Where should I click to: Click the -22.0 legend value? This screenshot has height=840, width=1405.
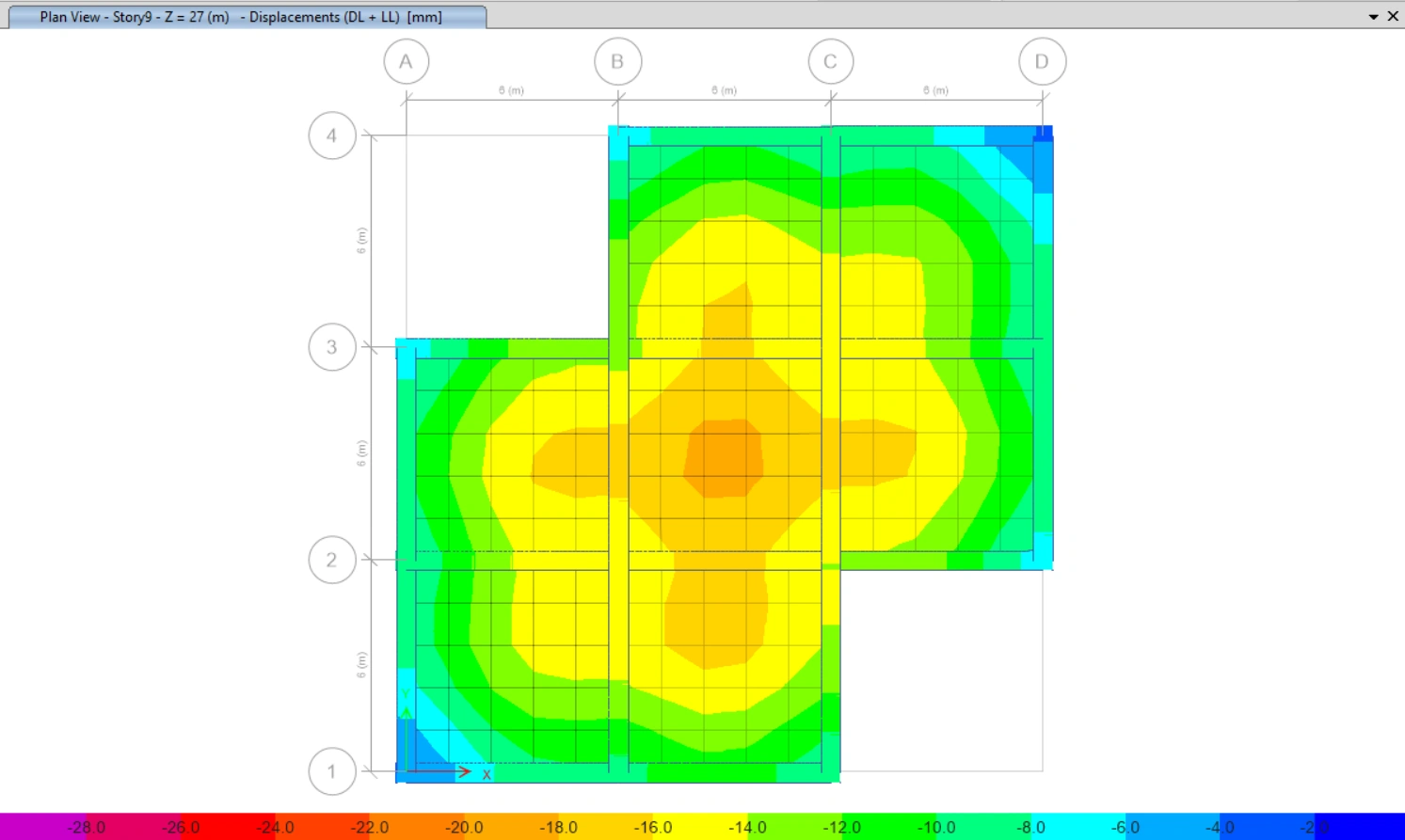coord(369,828)
